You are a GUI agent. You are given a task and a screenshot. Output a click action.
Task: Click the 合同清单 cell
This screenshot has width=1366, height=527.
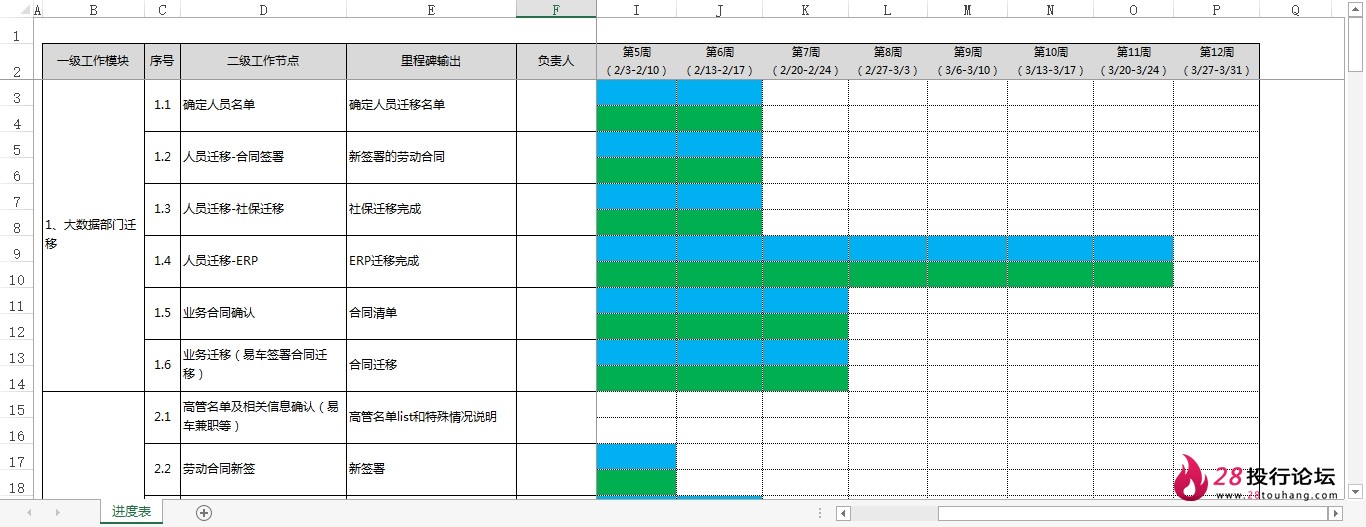[431, 313]
